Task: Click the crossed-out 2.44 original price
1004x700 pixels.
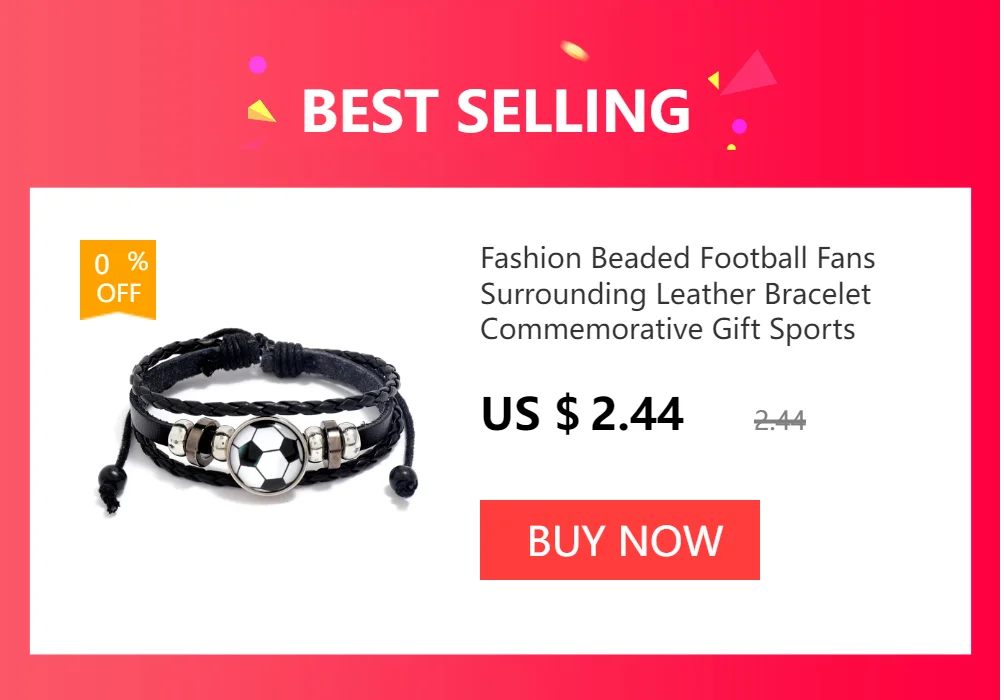Action: coord(779,420)
